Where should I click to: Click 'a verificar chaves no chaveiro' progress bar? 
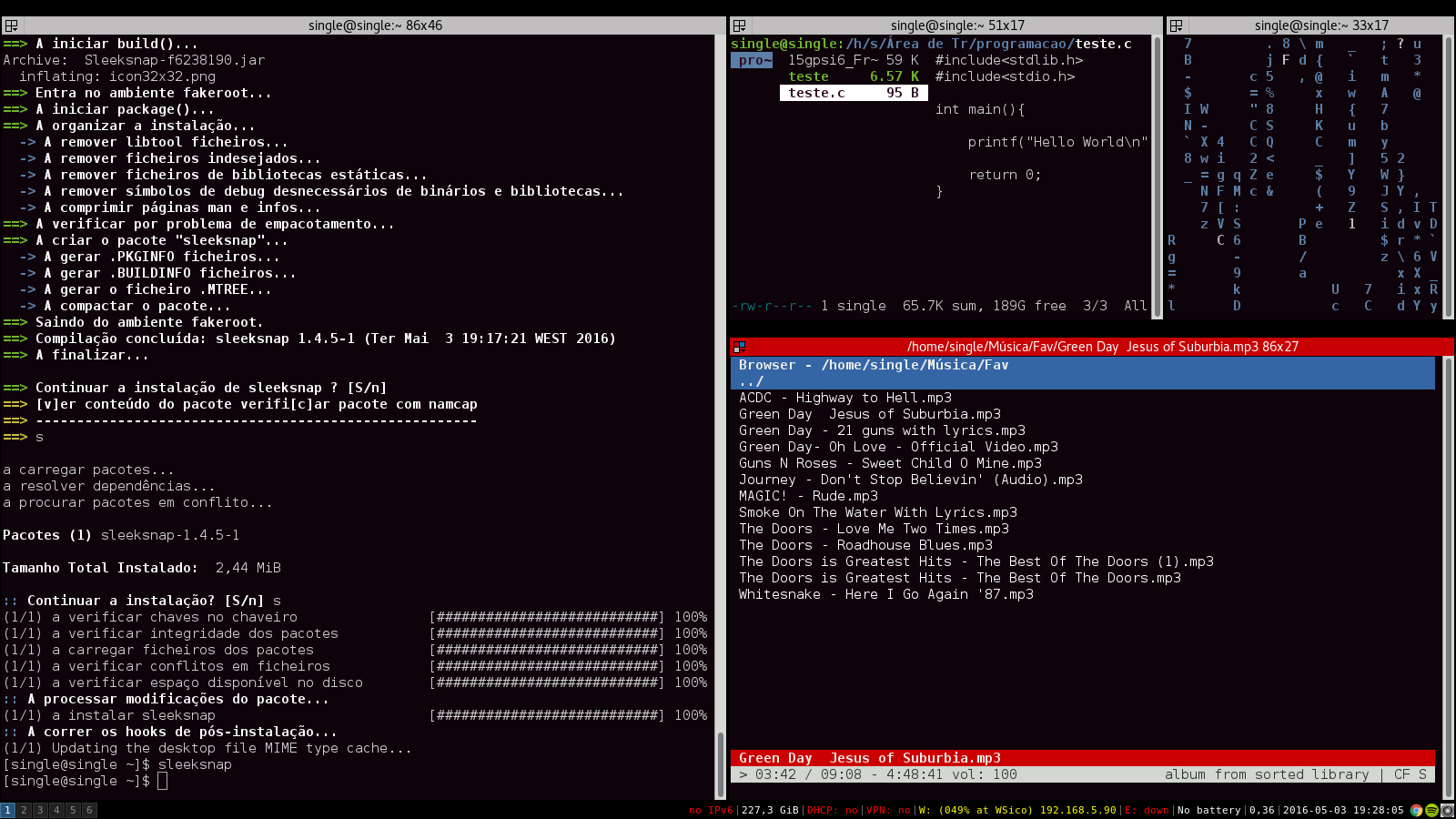[547, 617]
